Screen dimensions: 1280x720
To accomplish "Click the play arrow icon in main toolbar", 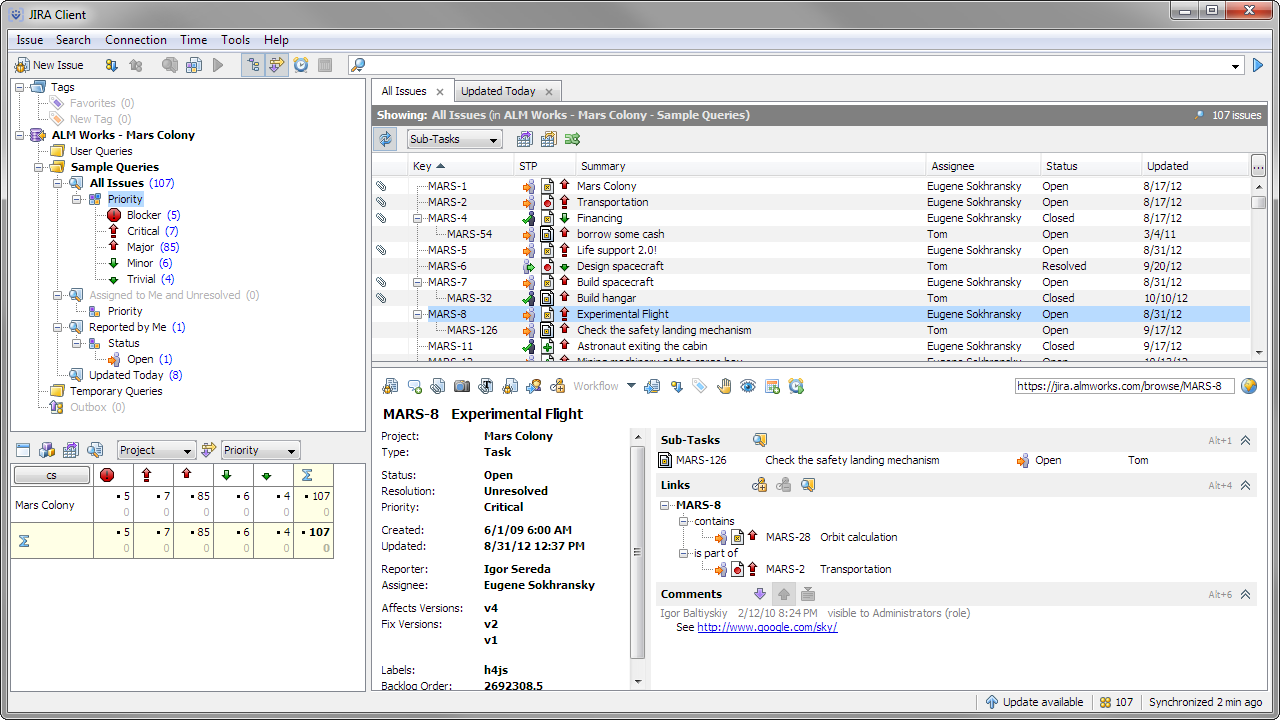I will [218, 65].
